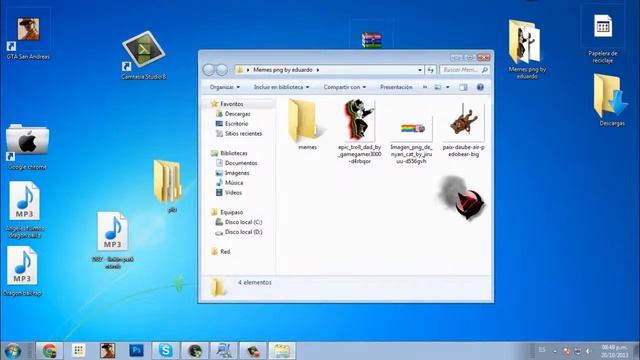The height and width of the screenshot is (360, 640).
Task: Click the clock and date in taskbar
Action: coord(614,351)
